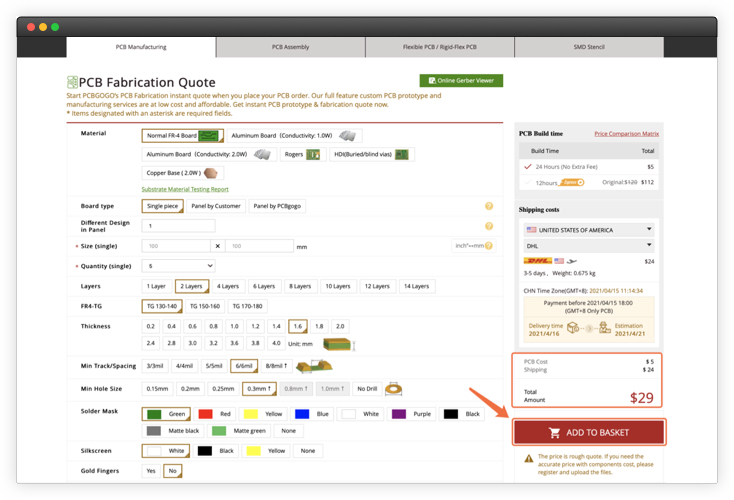
Task: Open the DHL shipping method dropdown
Action: (589, 246)
